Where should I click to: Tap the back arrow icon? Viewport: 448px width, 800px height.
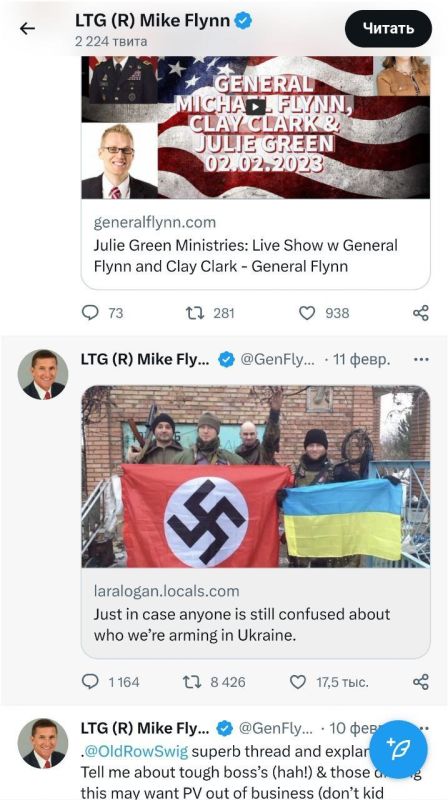pos(28,29)
